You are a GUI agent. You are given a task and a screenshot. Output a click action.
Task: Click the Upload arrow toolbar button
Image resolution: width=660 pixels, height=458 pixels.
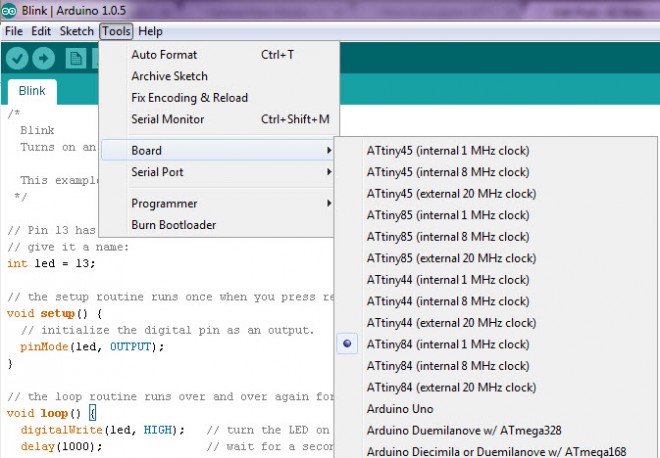coord(45,58)
